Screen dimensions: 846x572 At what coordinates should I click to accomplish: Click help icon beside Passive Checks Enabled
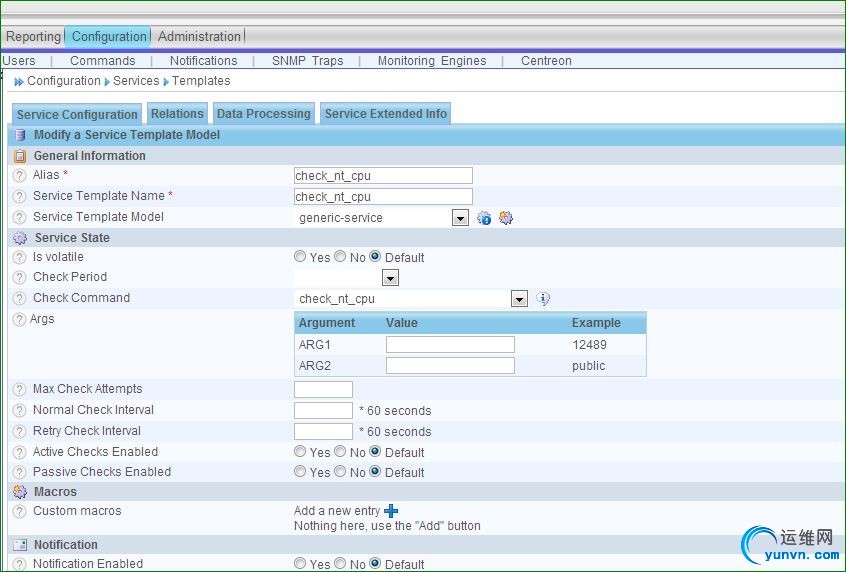19,473
